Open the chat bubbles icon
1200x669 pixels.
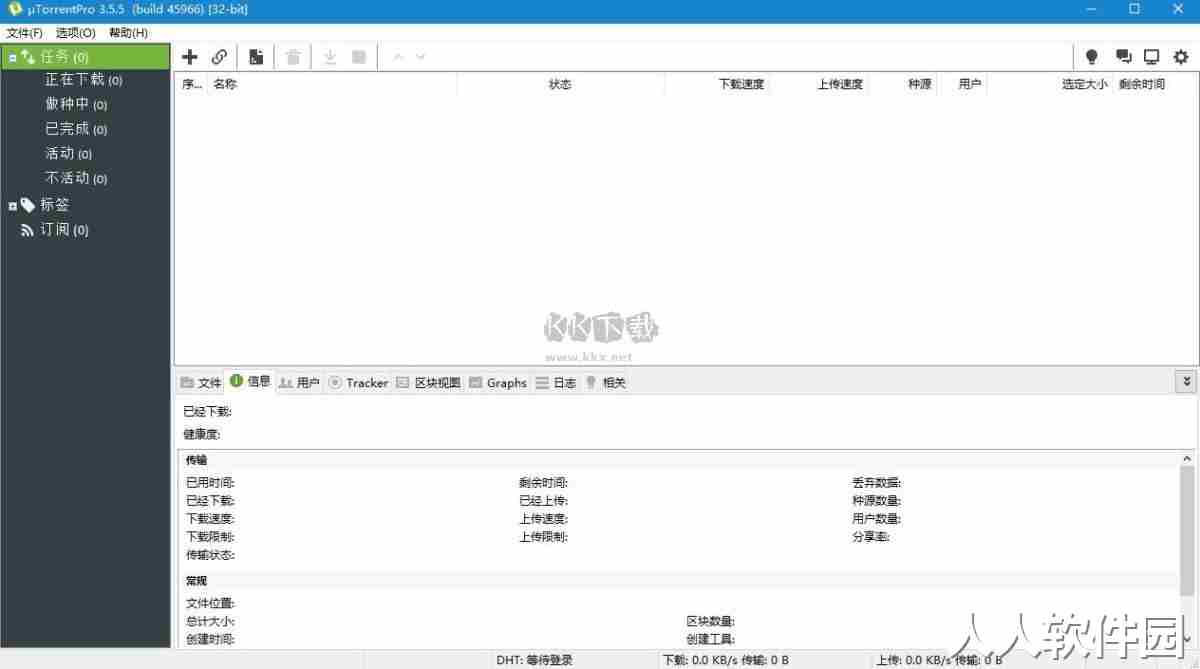[x=1123, y=57]
